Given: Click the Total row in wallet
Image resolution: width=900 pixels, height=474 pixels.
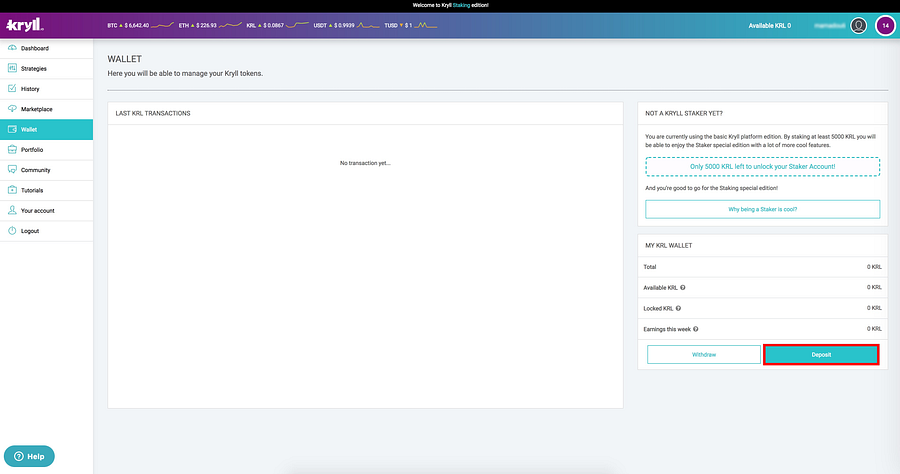Looking at the screenshot, I should tap(762, 267).
